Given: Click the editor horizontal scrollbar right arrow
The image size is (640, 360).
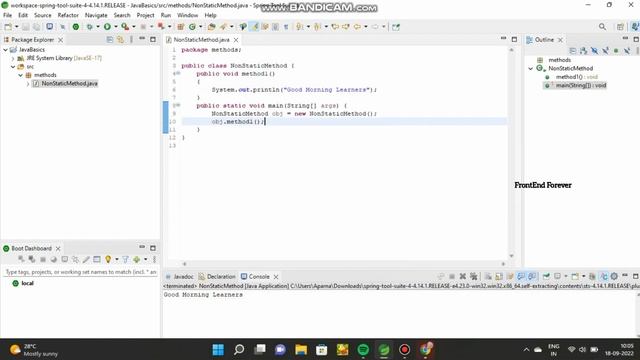Looking at the screenshot, I should click(x=503, y=264).
